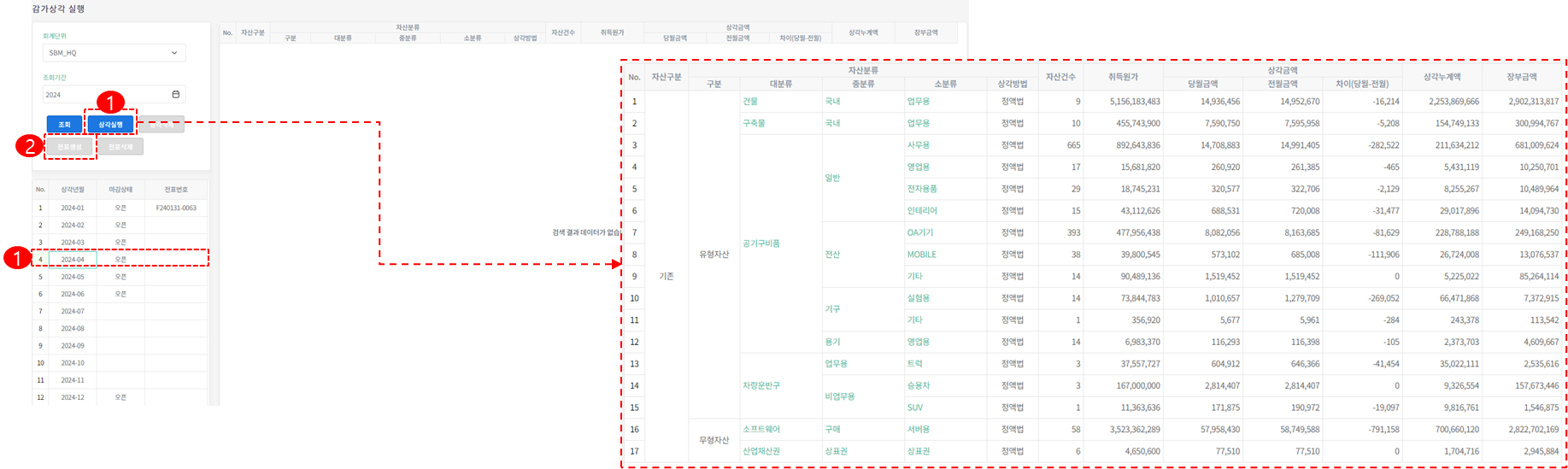Open the 건물 asset category link
The height and width of the screenshot is (469, 1568).
750,102
